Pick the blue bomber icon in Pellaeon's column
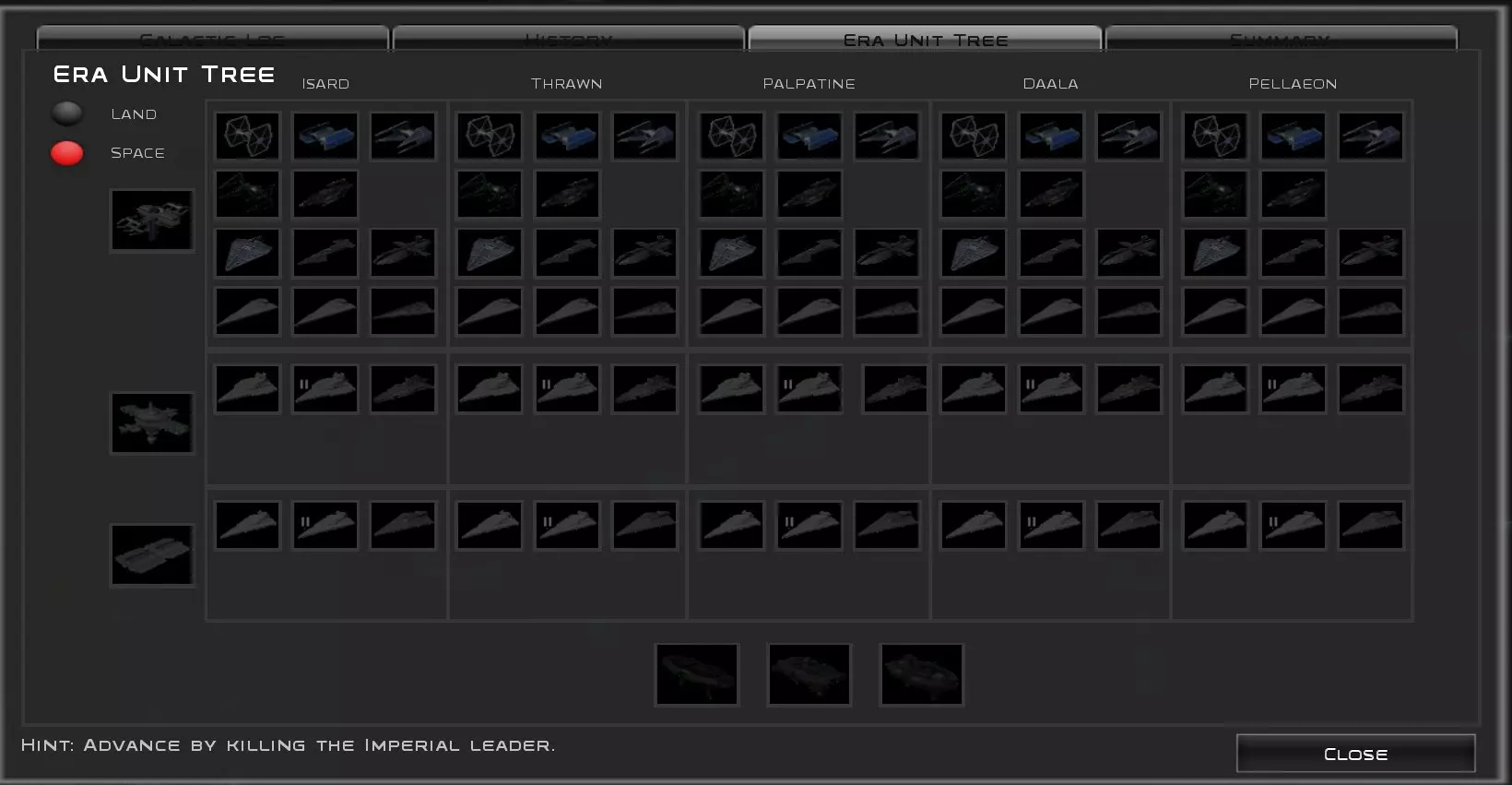This screenshot has height=785, width=1512. [x=1293, y=137]
